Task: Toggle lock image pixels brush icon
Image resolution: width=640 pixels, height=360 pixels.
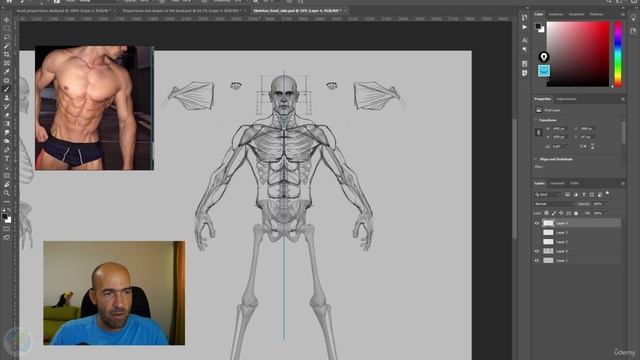Action: coord(554,213)
